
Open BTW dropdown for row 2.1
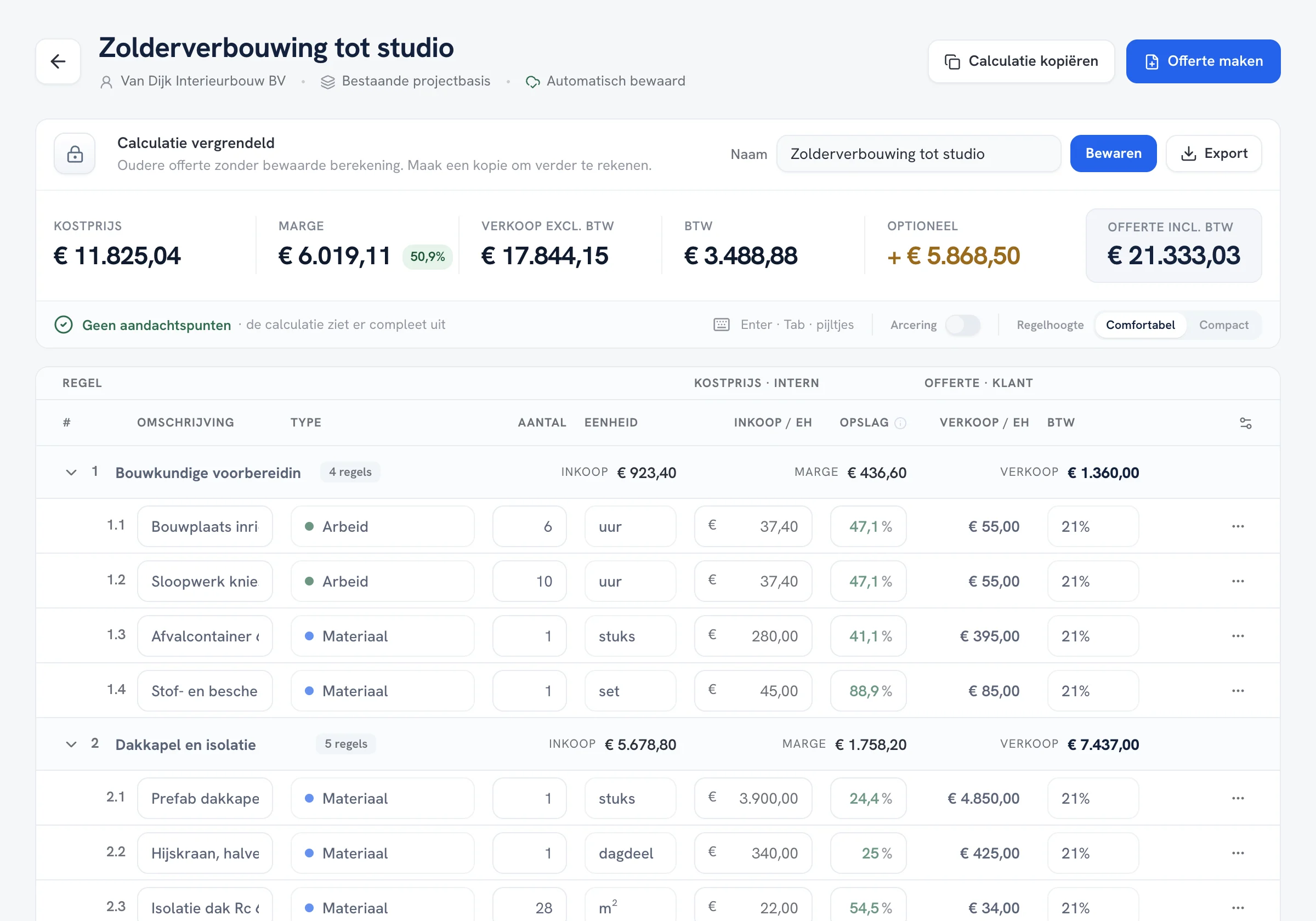click(1092, 798)
